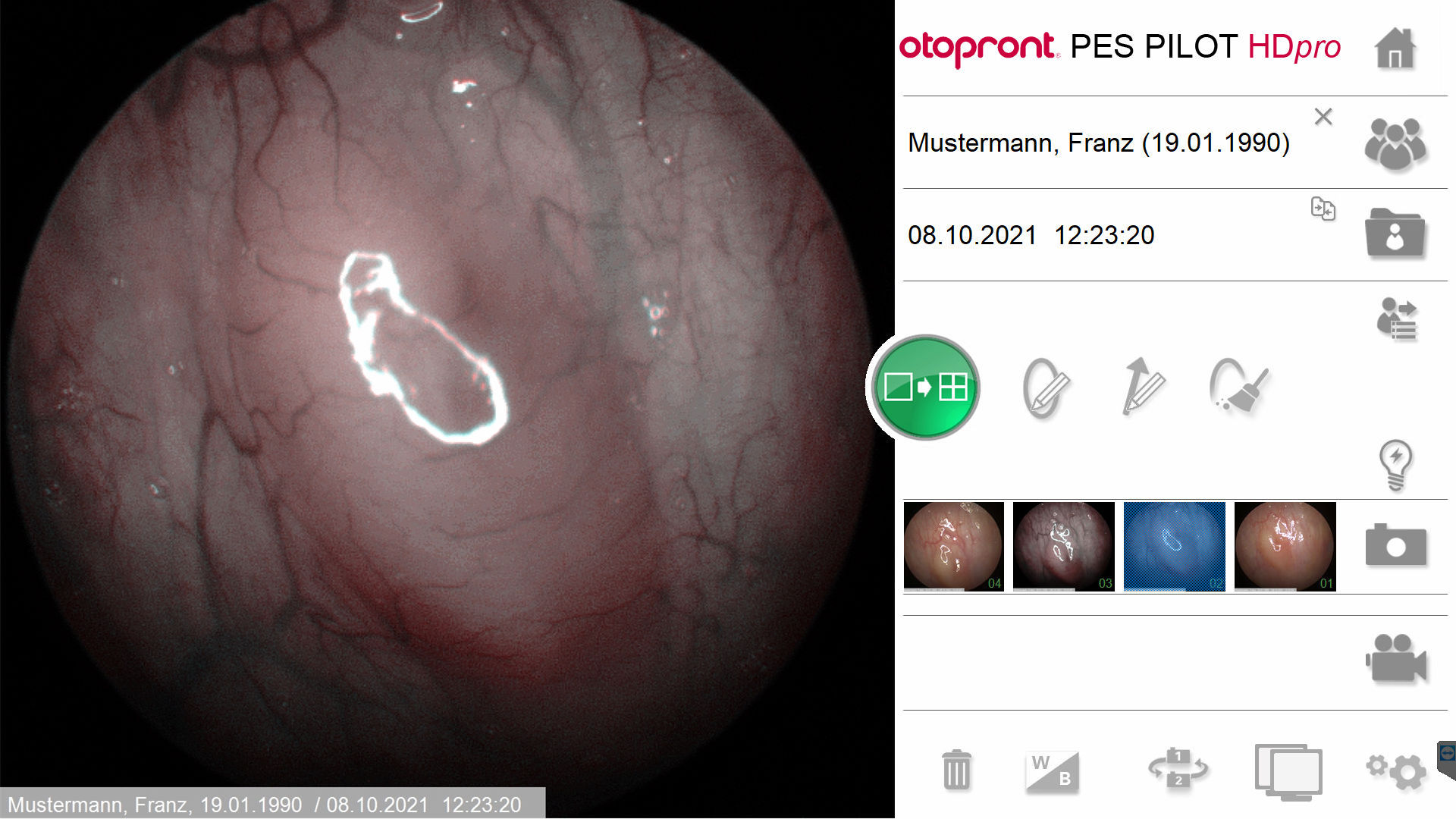
Task: Go to the home screen icon
Action: 1395,49
